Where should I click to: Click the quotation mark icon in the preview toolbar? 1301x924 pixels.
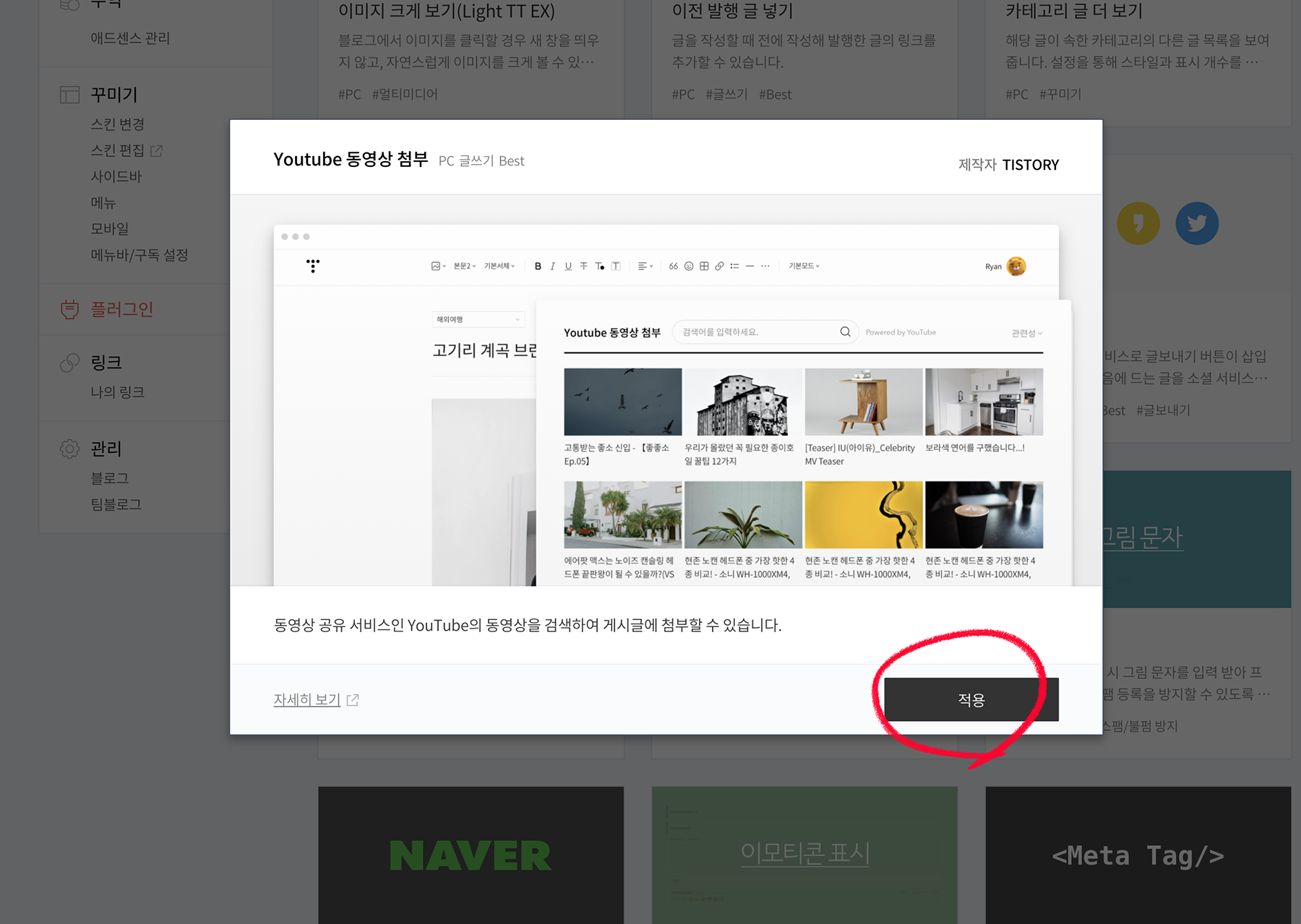point(673,266)
